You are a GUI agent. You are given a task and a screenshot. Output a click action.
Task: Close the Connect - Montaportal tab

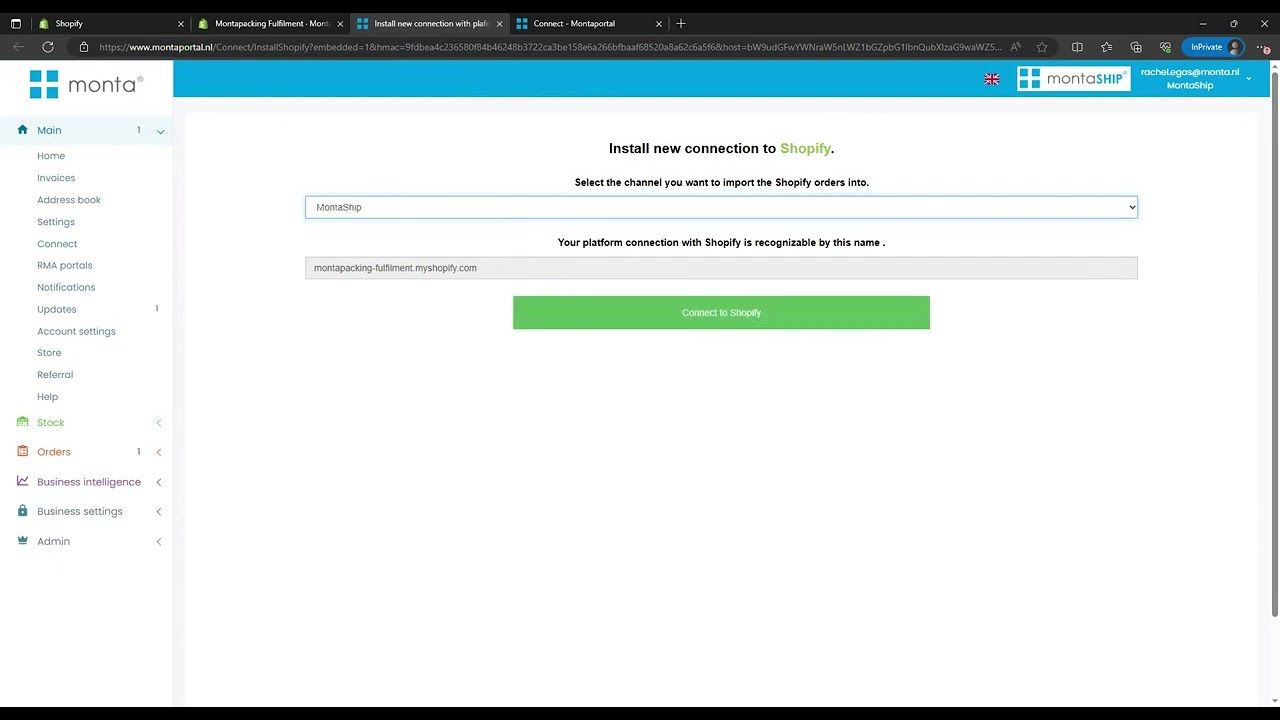(x=658, y=23)
